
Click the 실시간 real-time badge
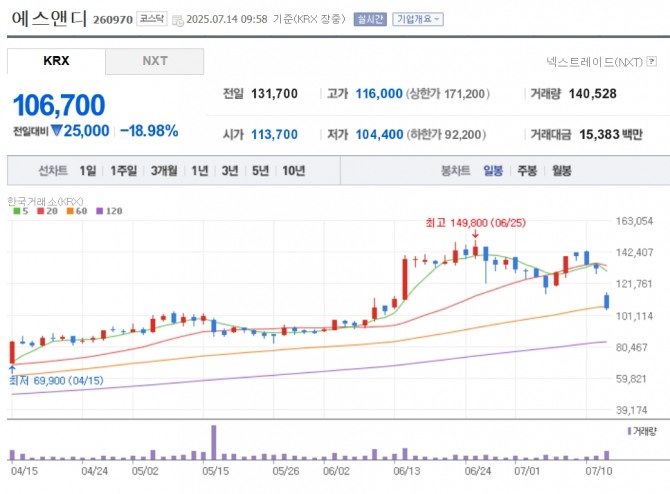(x=369, y=19)
